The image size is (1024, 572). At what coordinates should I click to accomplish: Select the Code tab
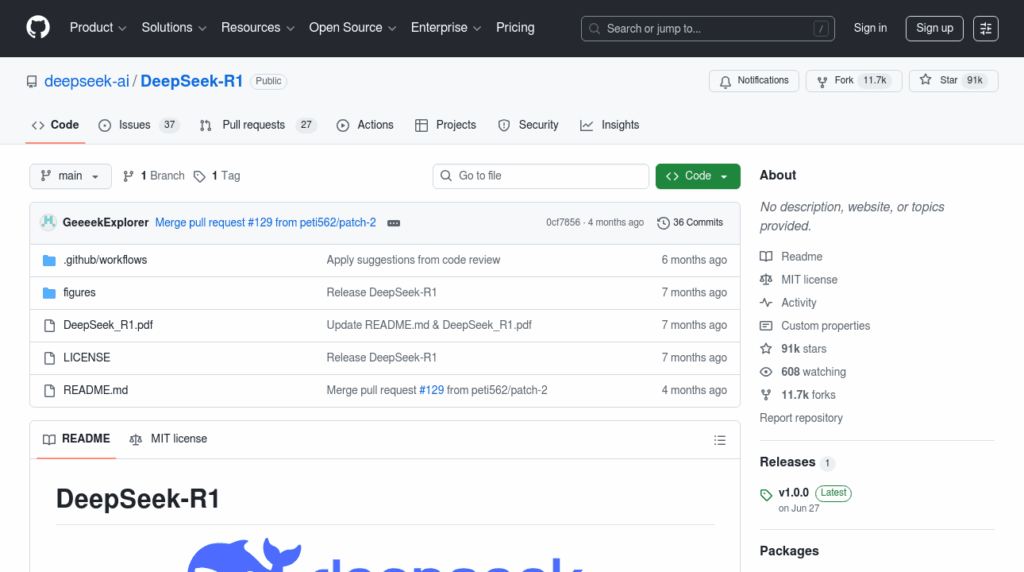(x=56, y=125)
